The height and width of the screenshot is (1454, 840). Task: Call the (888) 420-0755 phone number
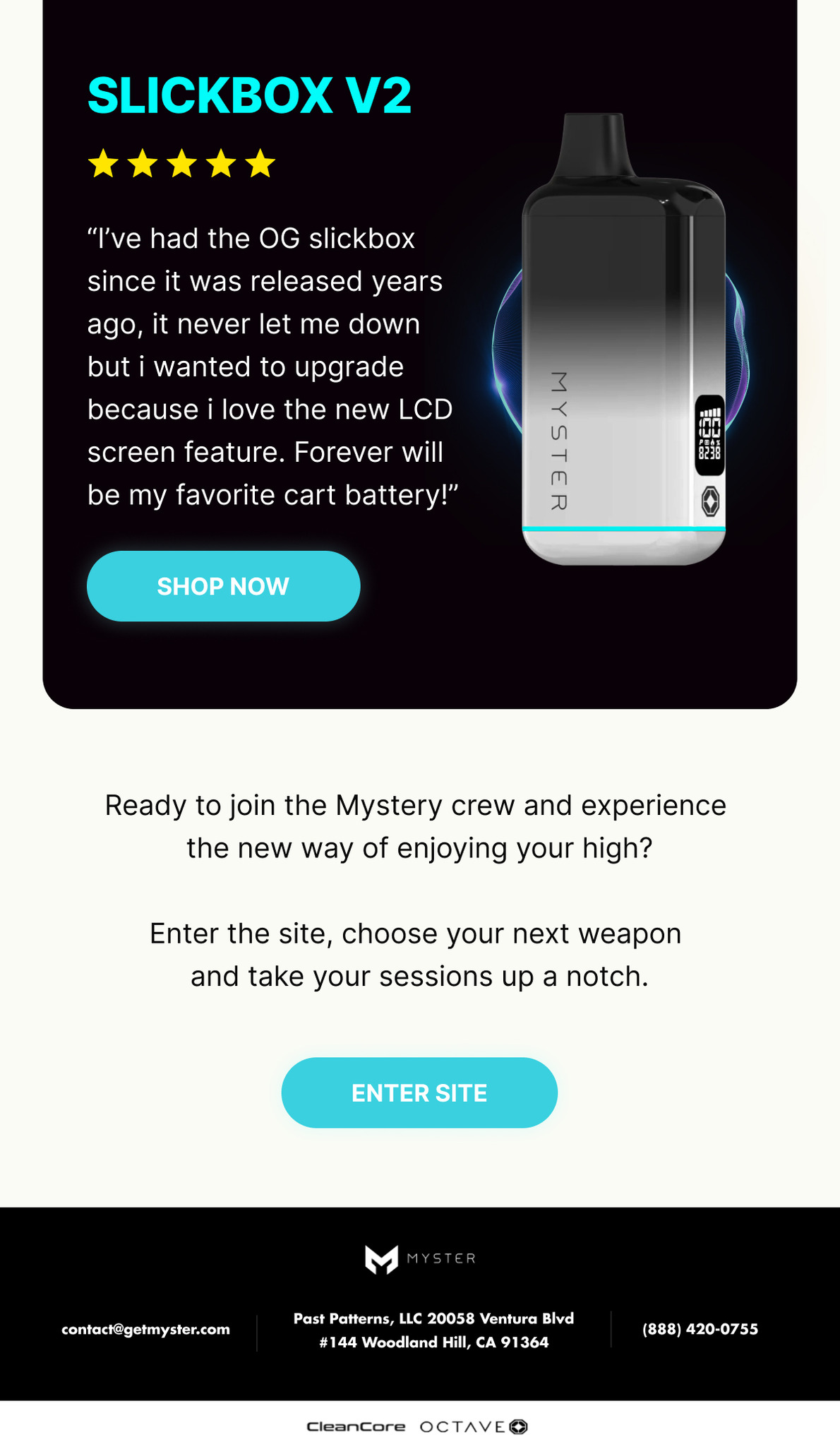[700, 1329]
